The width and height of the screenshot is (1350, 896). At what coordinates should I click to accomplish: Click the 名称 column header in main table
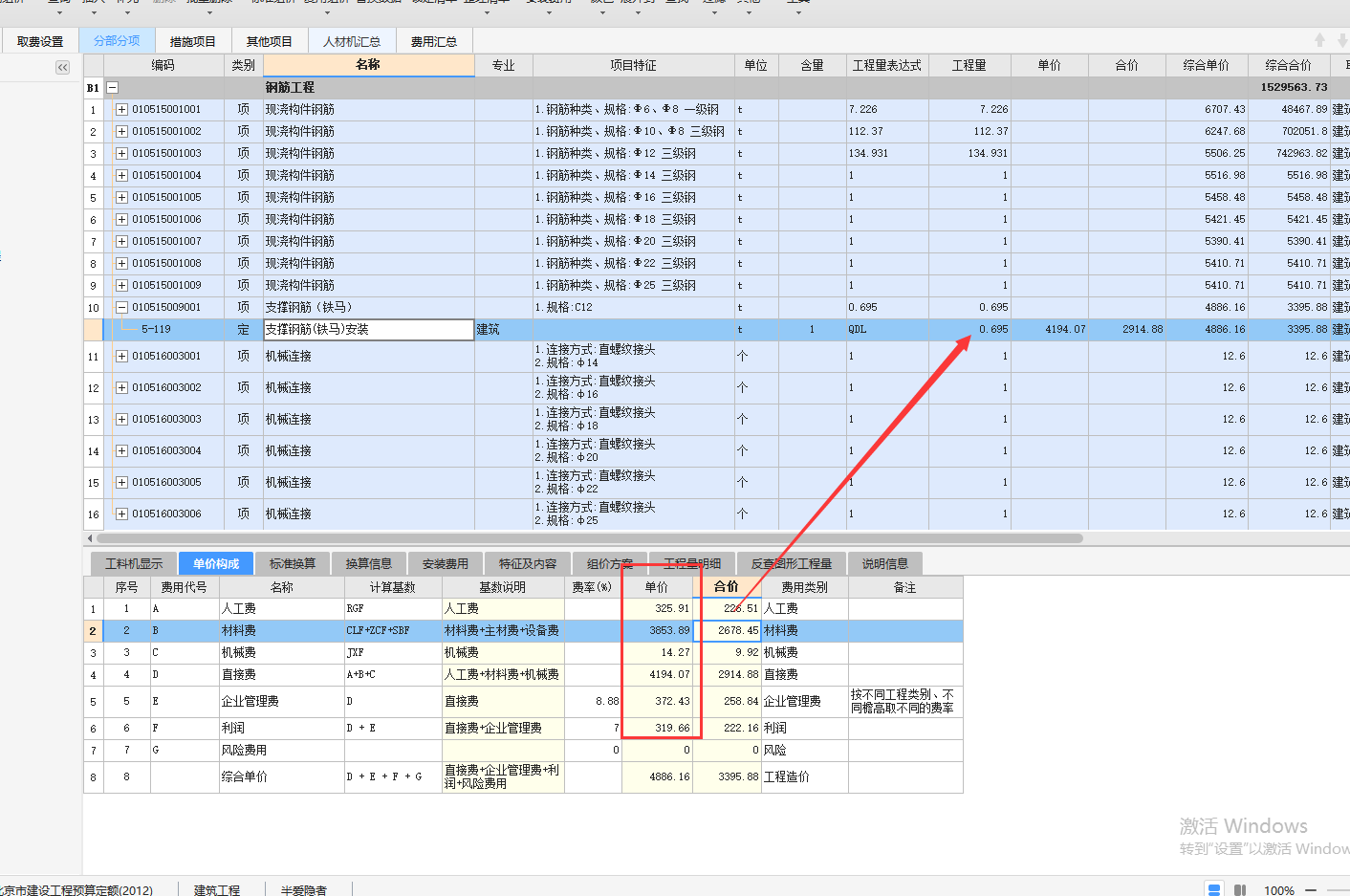368,65
